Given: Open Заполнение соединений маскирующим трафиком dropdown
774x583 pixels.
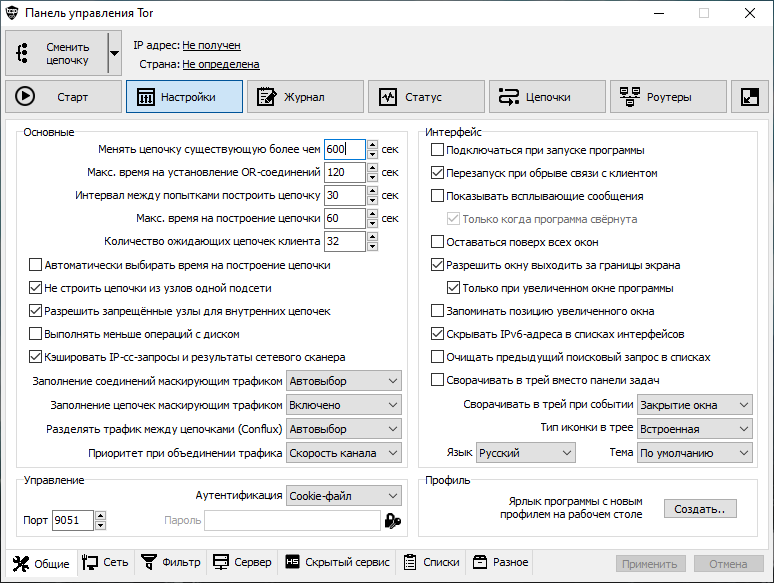Looking at the screenshot, I should pyautogui.click(x=344, y=381).
